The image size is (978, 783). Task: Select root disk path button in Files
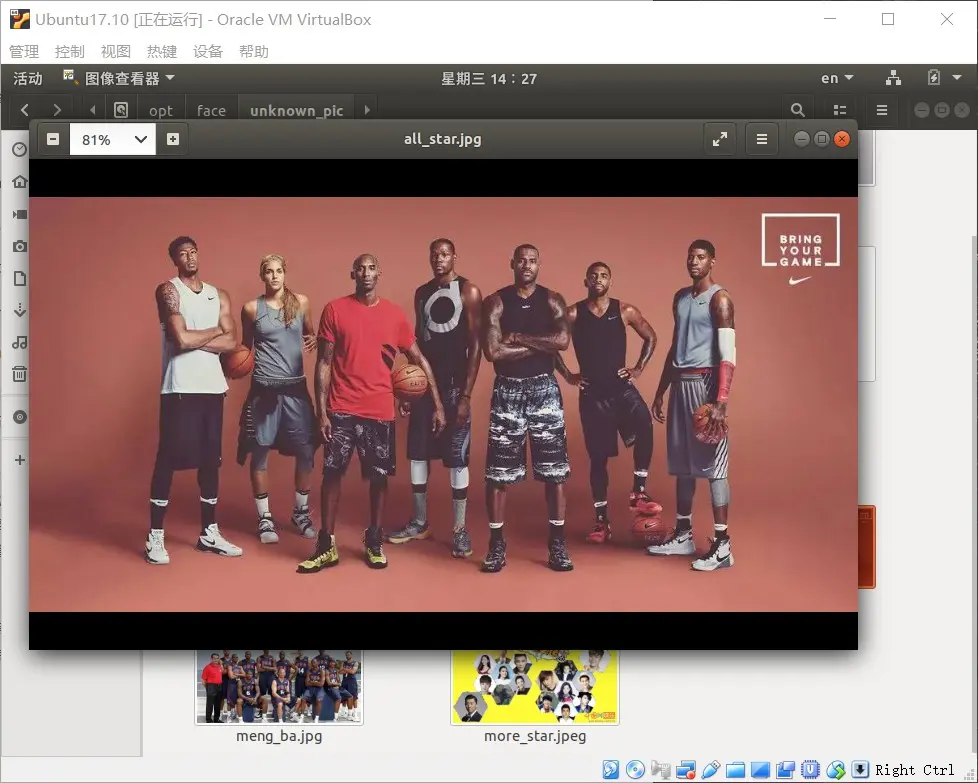121,110
